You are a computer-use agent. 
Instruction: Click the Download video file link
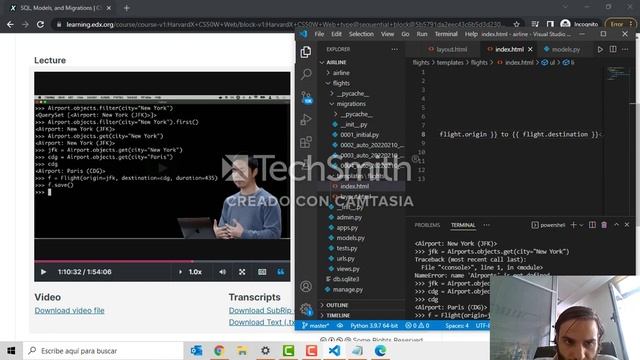(x=69, y=310)
